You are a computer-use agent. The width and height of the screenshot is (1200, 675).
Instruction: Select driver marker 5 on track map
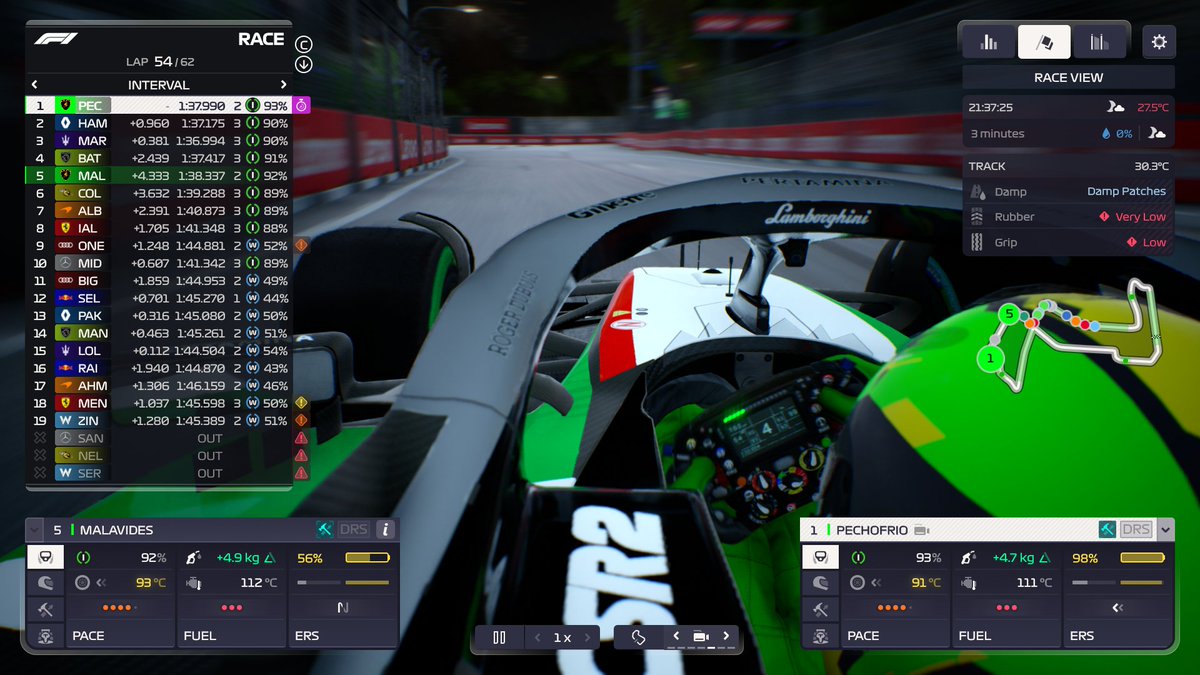pyautogui.click(x=1009, y=315)
